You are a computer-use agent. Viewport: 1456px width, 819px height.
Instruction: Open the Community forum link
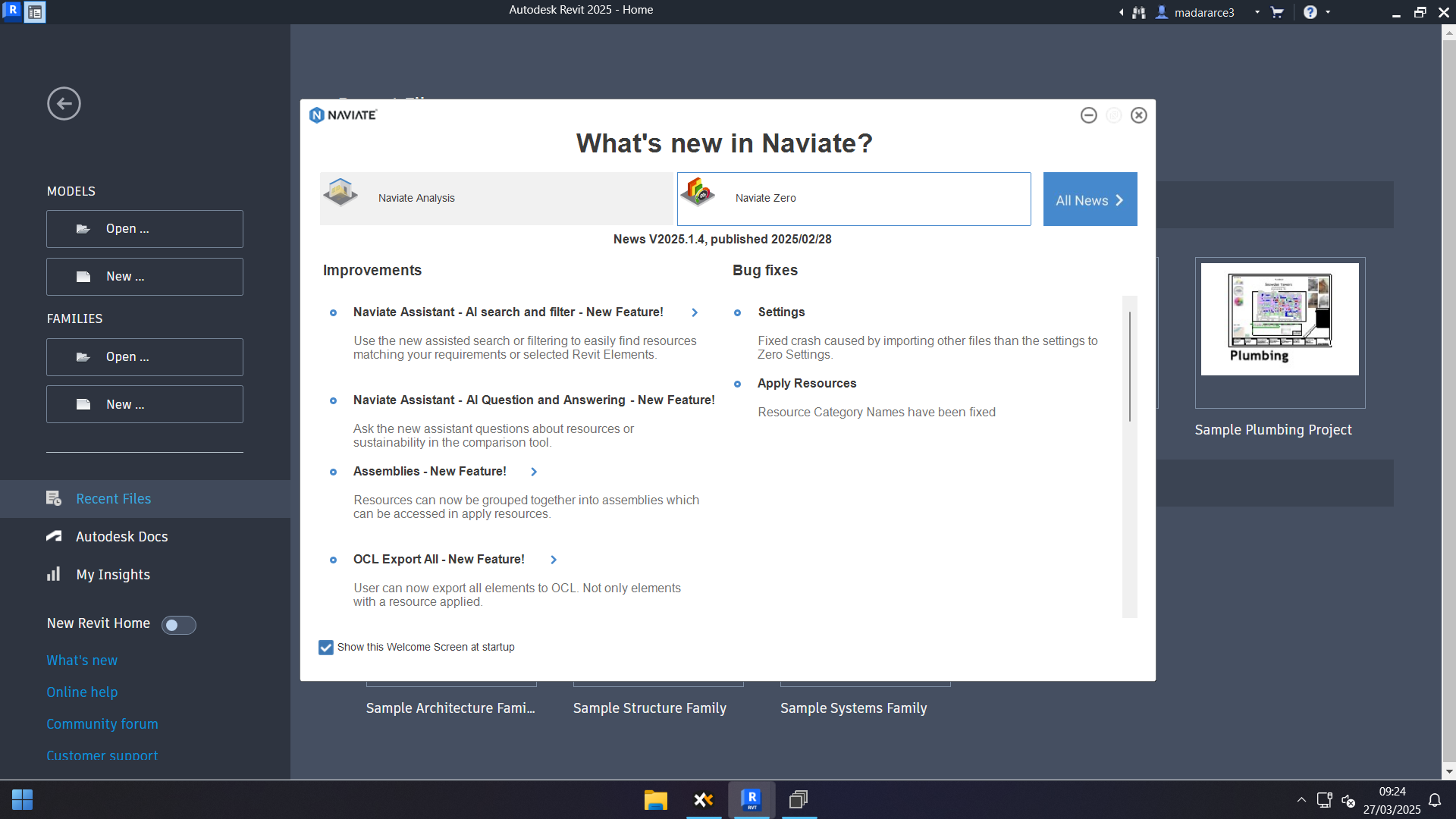click(102, 724)
